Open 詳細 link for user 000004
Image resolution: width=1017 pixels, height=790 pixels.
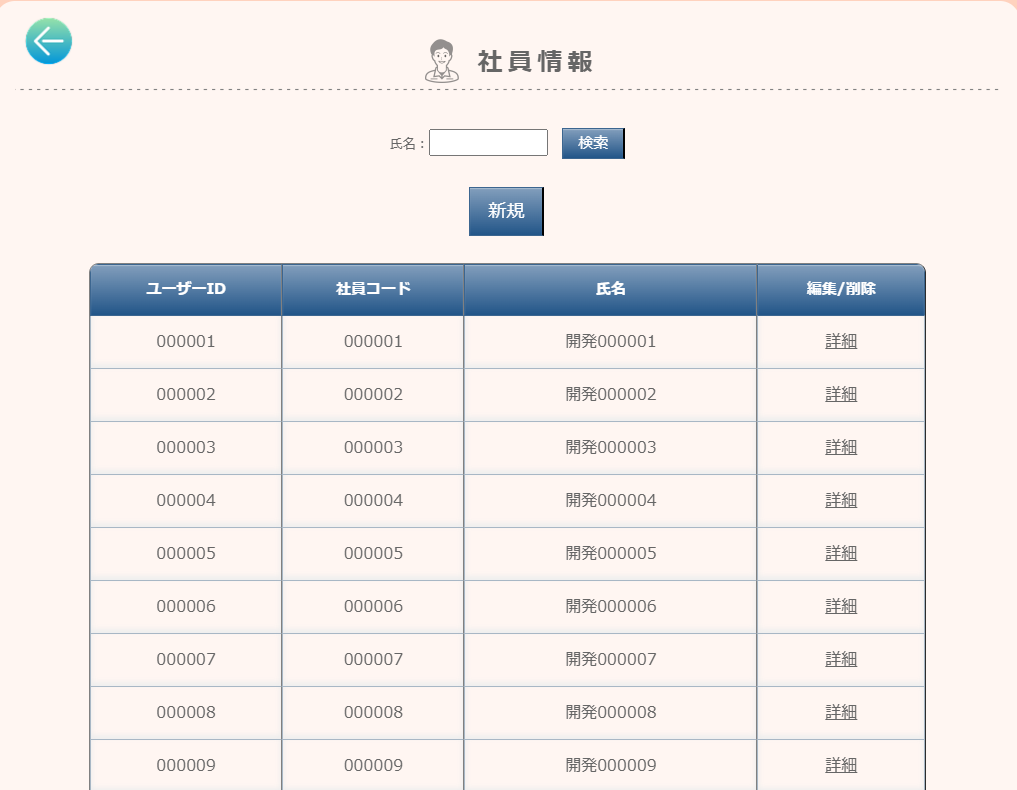click(x=841, y=500)
